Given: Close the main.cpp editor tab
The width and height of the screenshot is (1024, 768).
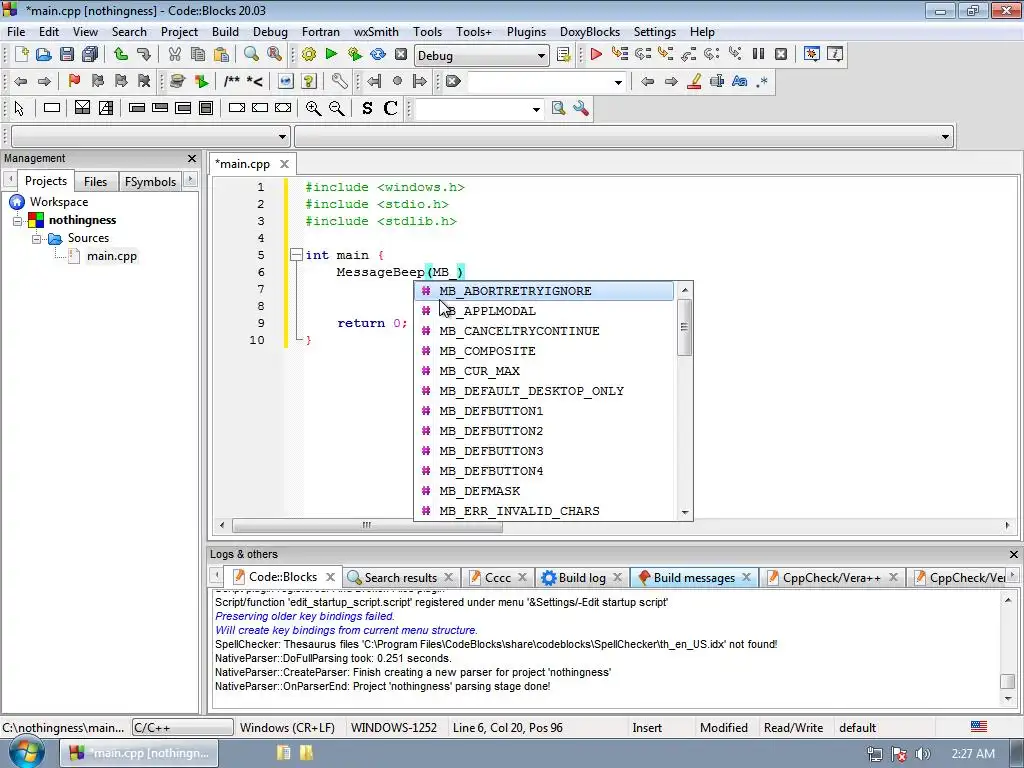Looking at the screenshot, I should [x=284, y=164].
